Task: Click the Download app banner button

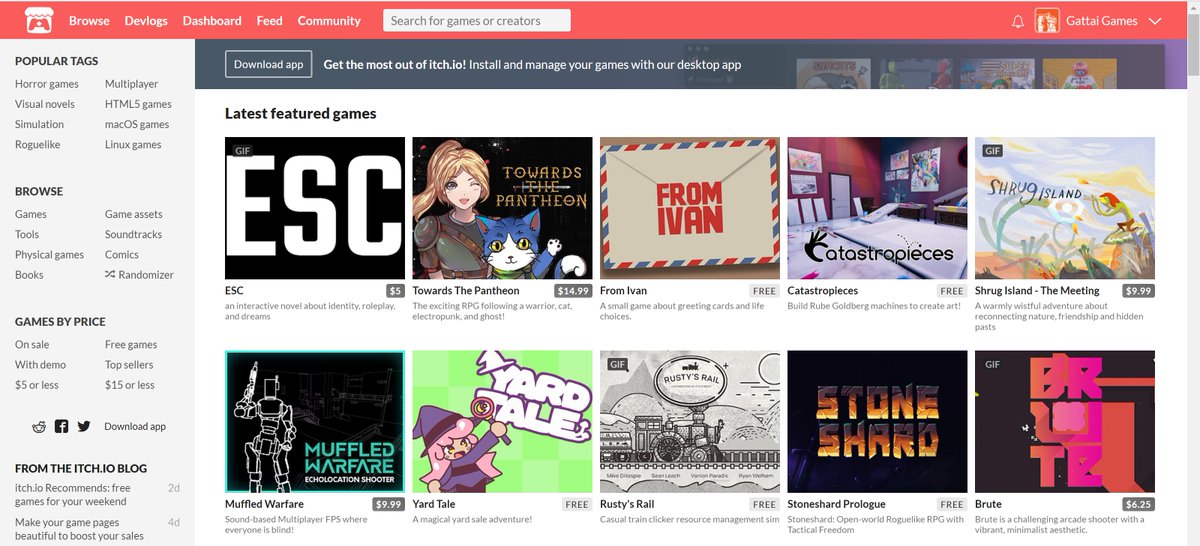Action: (x=268, y=64)
